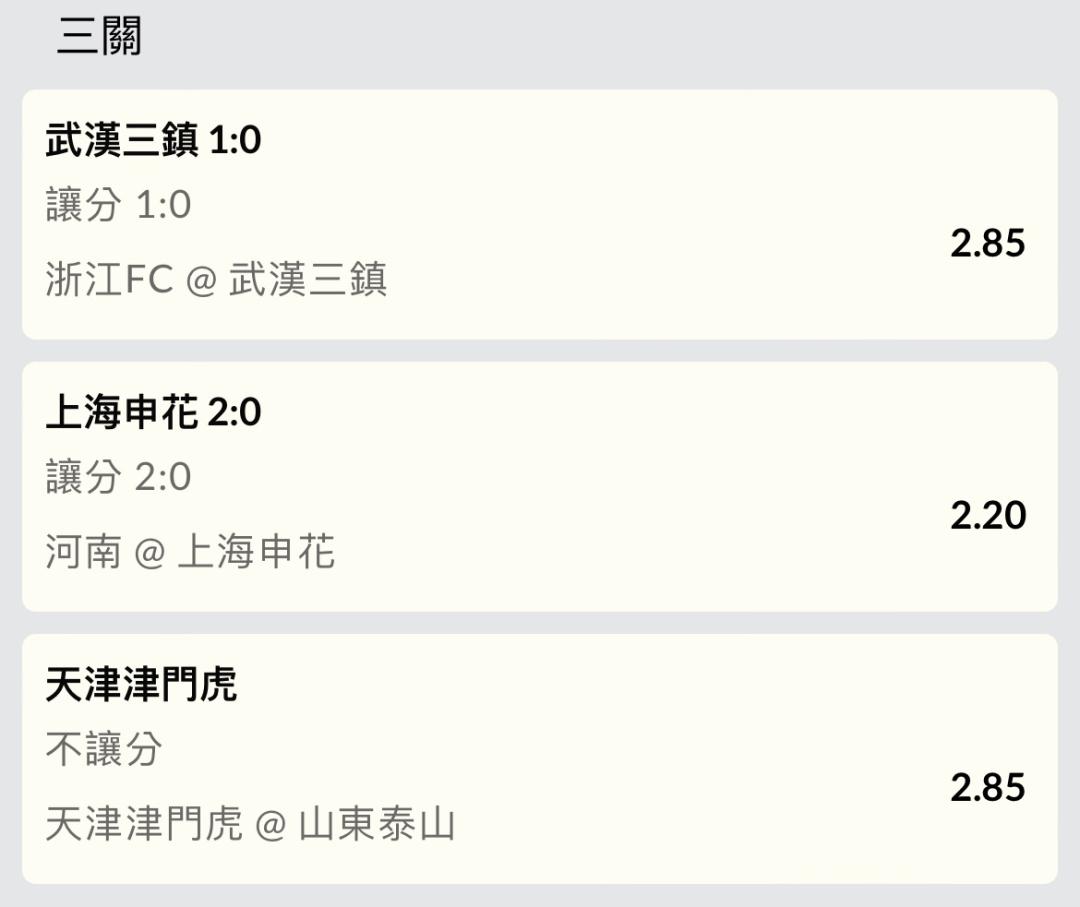
Task: Click the bold 天津津門虎 selection title
Action: tap(141, 685)
